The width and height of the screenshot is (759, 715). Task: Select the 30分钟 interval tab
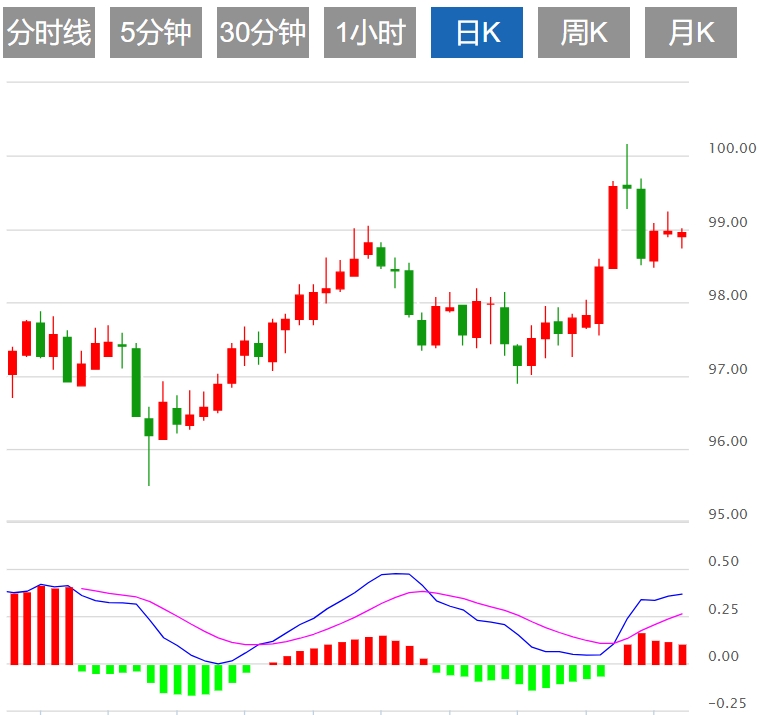coord(263,32)
